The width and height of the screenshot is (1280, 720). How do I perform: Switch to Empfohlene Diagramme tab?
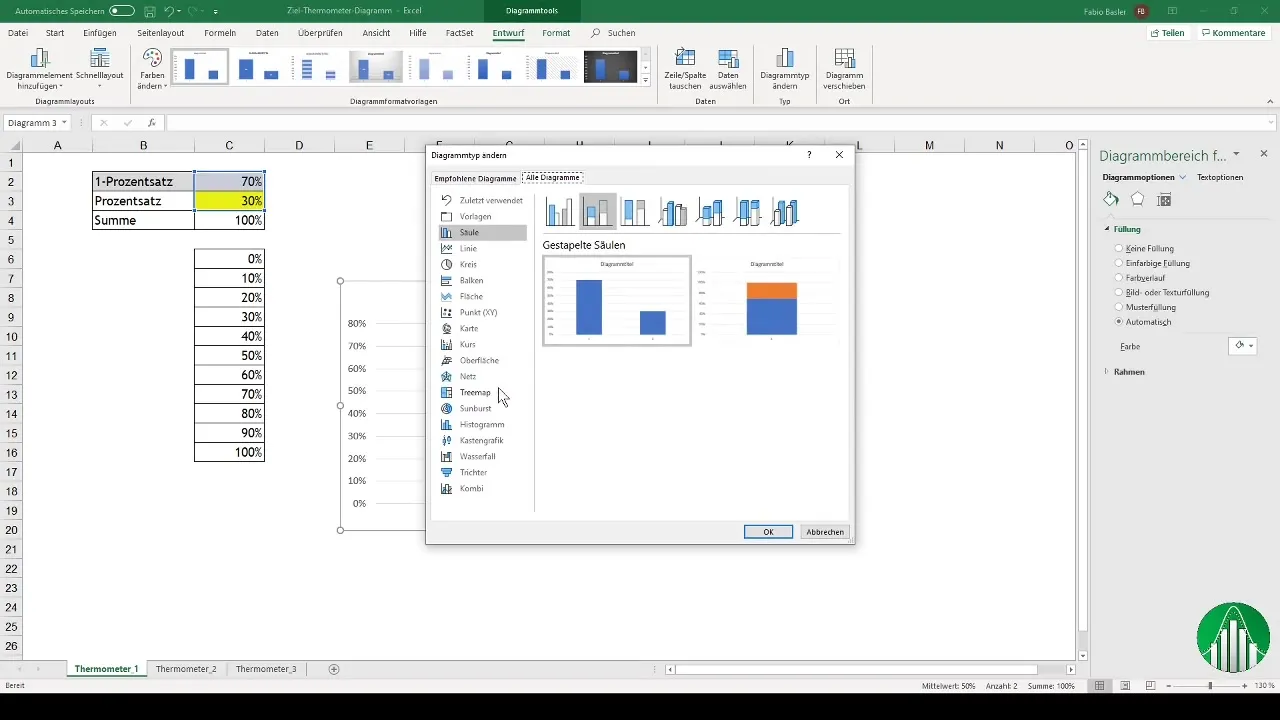pyautogui.click(x=475, y=178)
